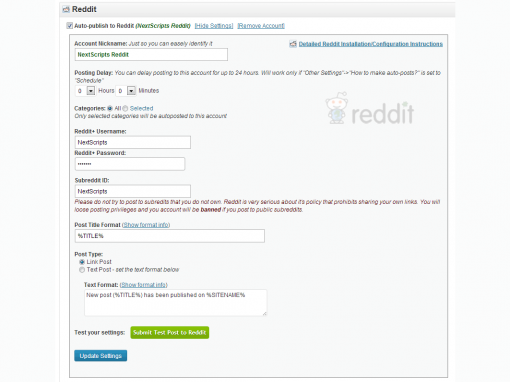Focus the Account Nickname input field
Image resolution: width=510 pixels, height=382 pixels.
151,55
